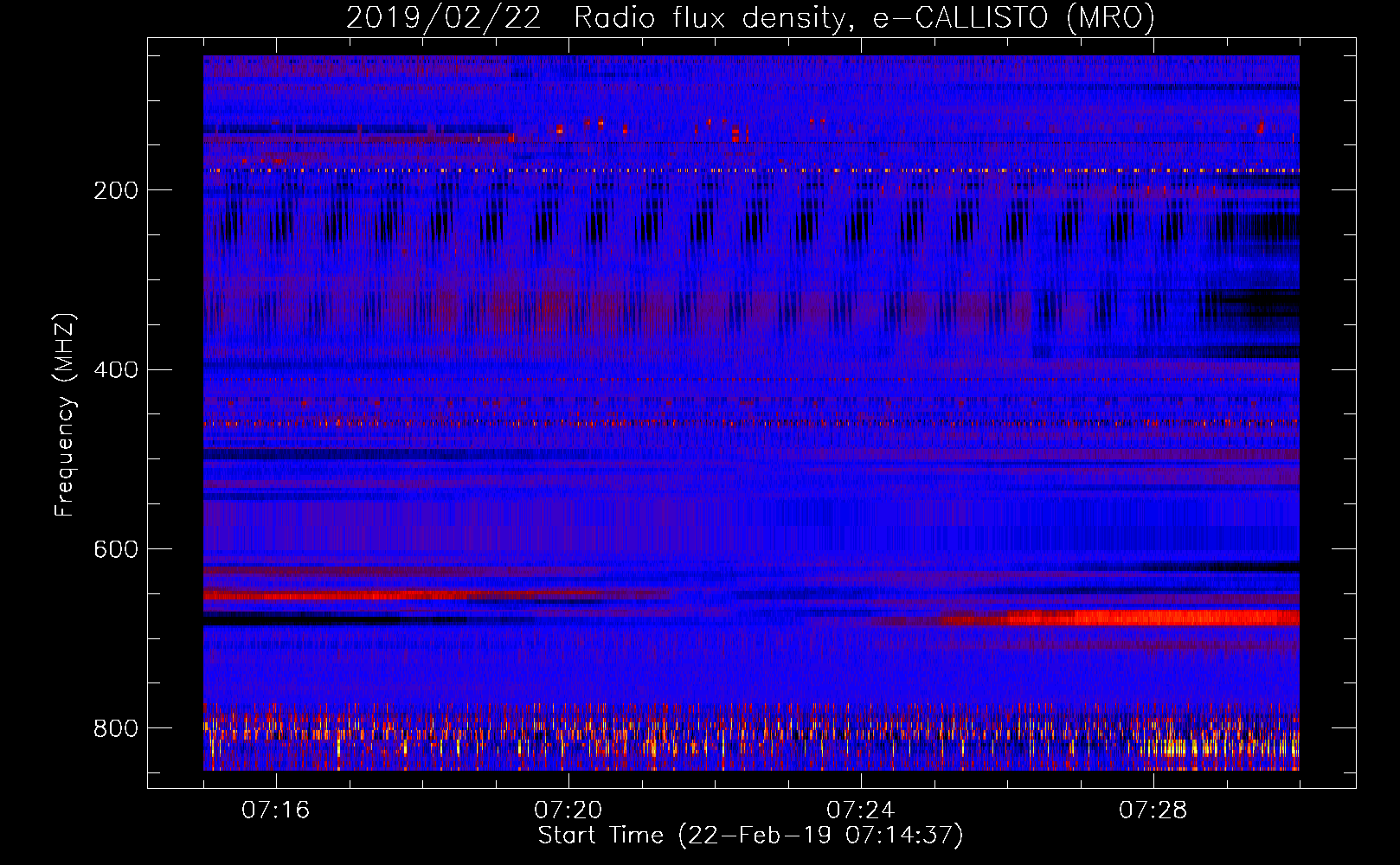Click the 400 frequency tick label
Image resolution: width=1400 pixels, height=865 pixels.
[116, 370]
